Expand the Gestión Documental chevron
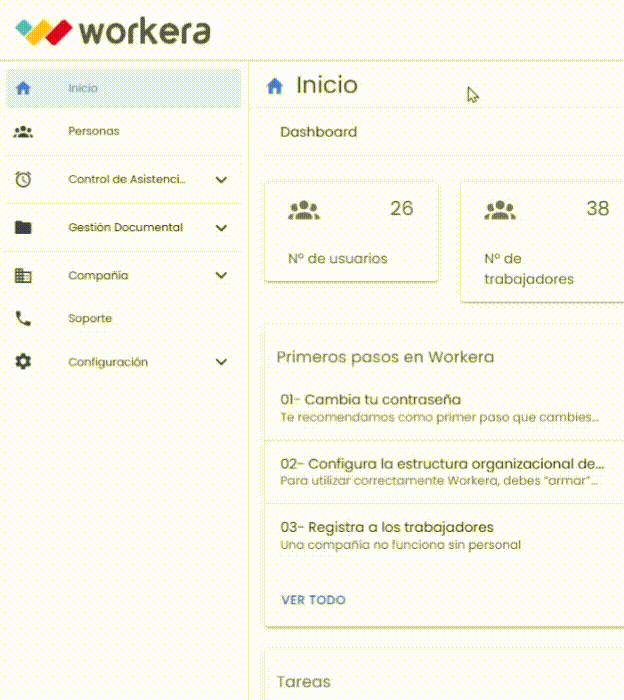The width and height of the screenshot is (624, 700). pyautogui.click(x=221, y=228)
